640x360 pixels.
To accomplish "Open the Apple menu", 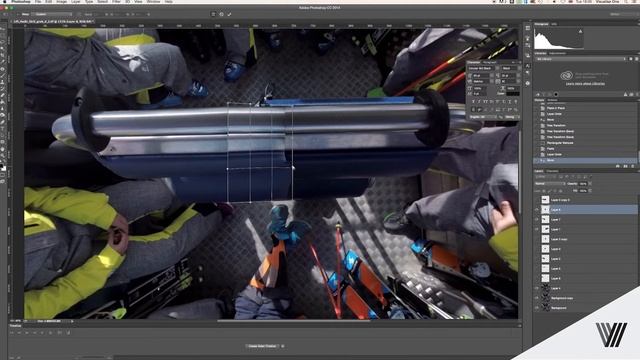I will point(4,2).
